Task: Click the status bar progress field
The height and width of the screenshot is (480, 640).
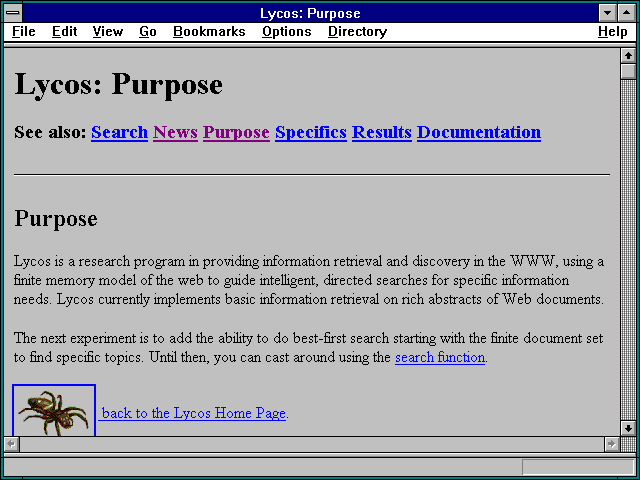Action: pos(578,467)
